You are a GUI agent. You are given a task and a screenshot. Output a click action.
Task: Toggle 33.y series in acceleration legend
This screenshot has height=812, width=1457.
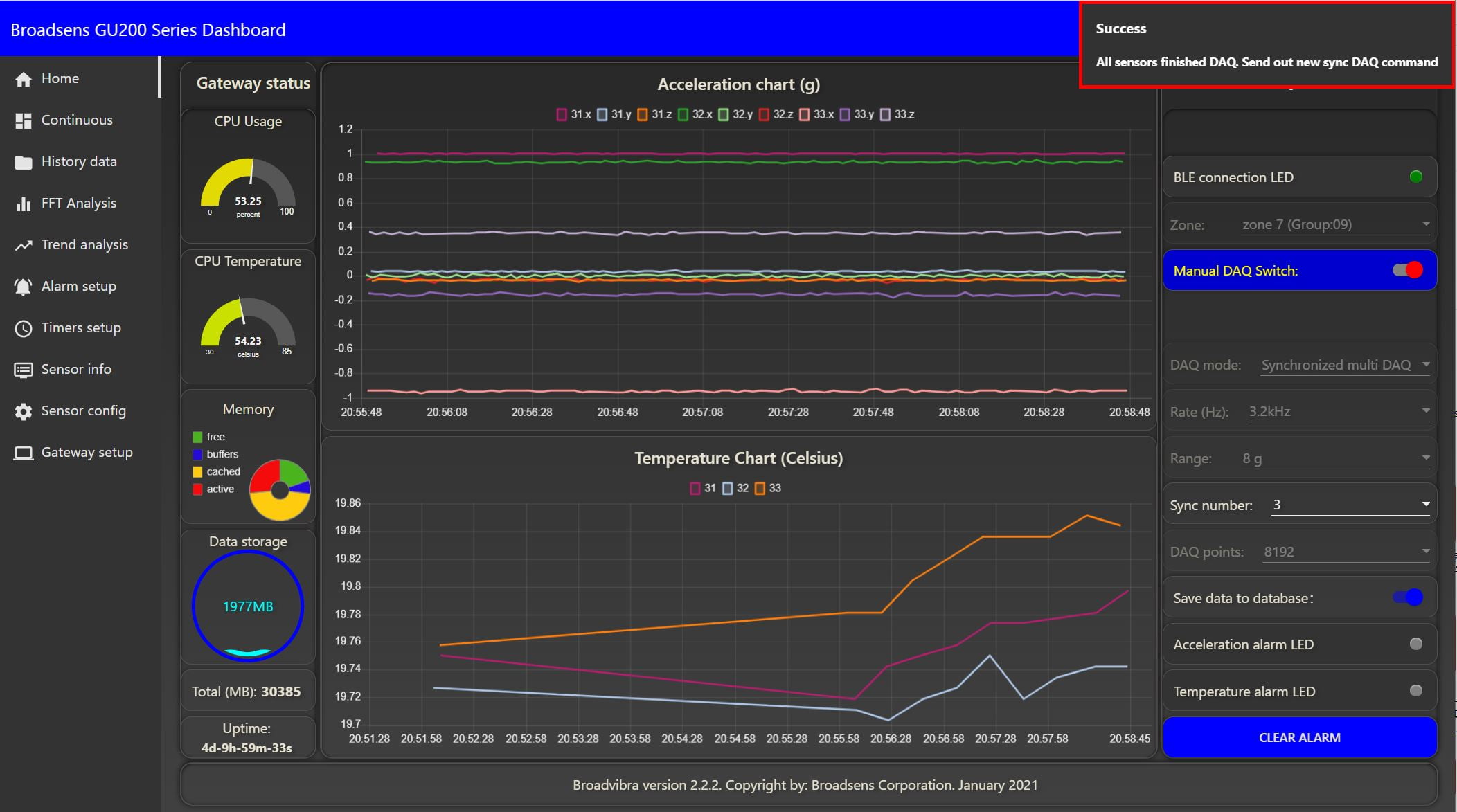(857, 114)
